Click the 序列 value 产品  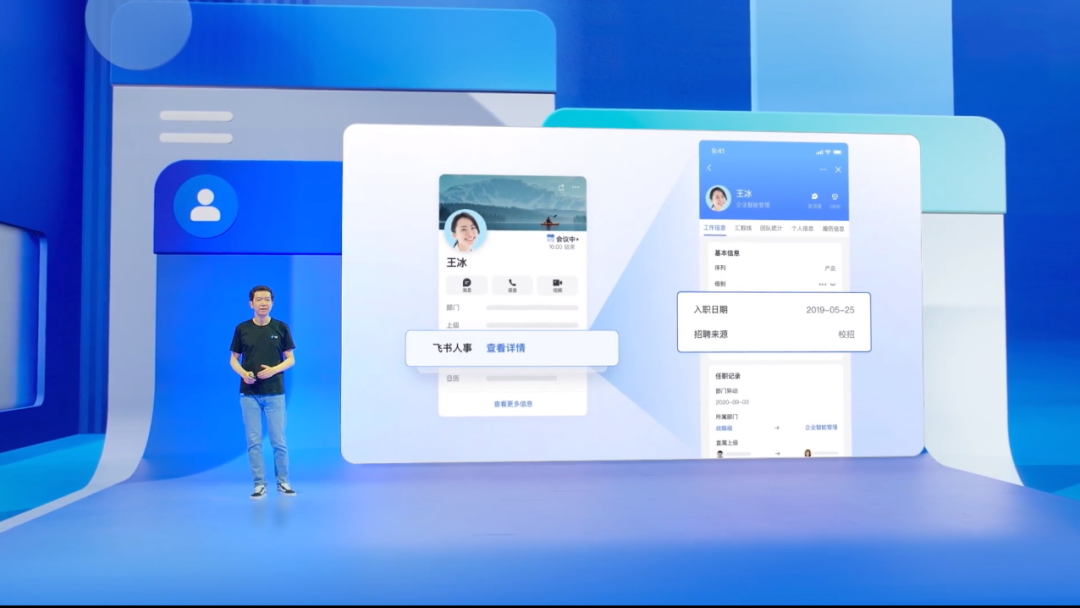830,269
